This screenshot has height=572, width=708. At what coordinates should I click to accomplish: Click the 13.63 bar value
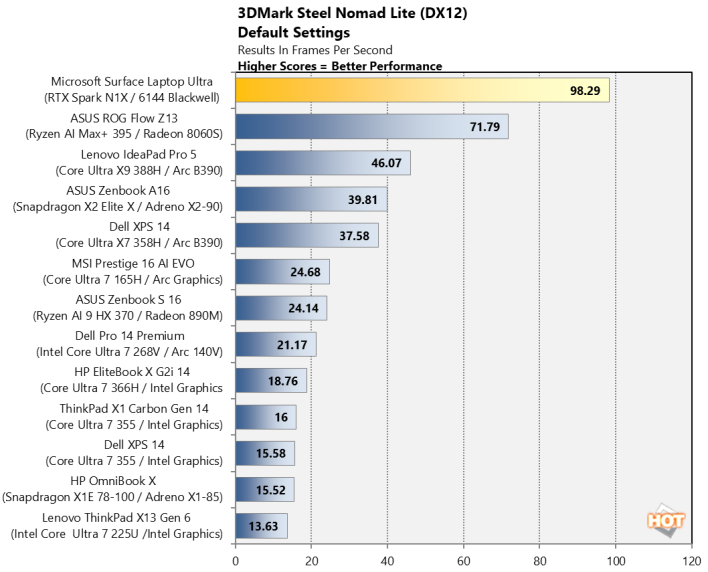coord(263,526)
